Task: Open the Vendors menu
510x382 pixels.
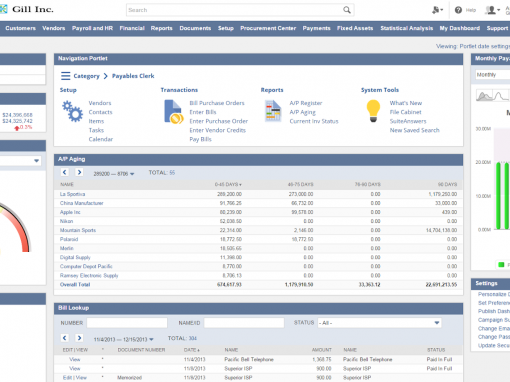Action: 54,28
